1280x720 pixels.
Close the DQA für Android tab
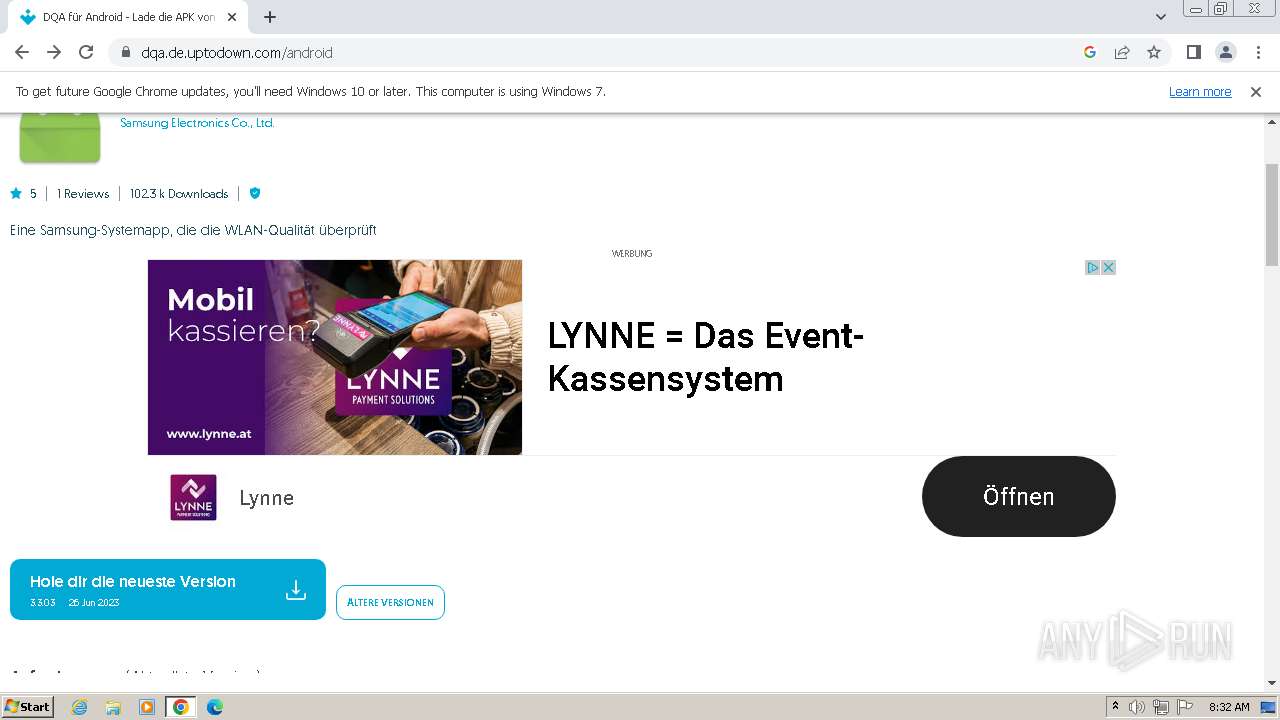point(232,17)
